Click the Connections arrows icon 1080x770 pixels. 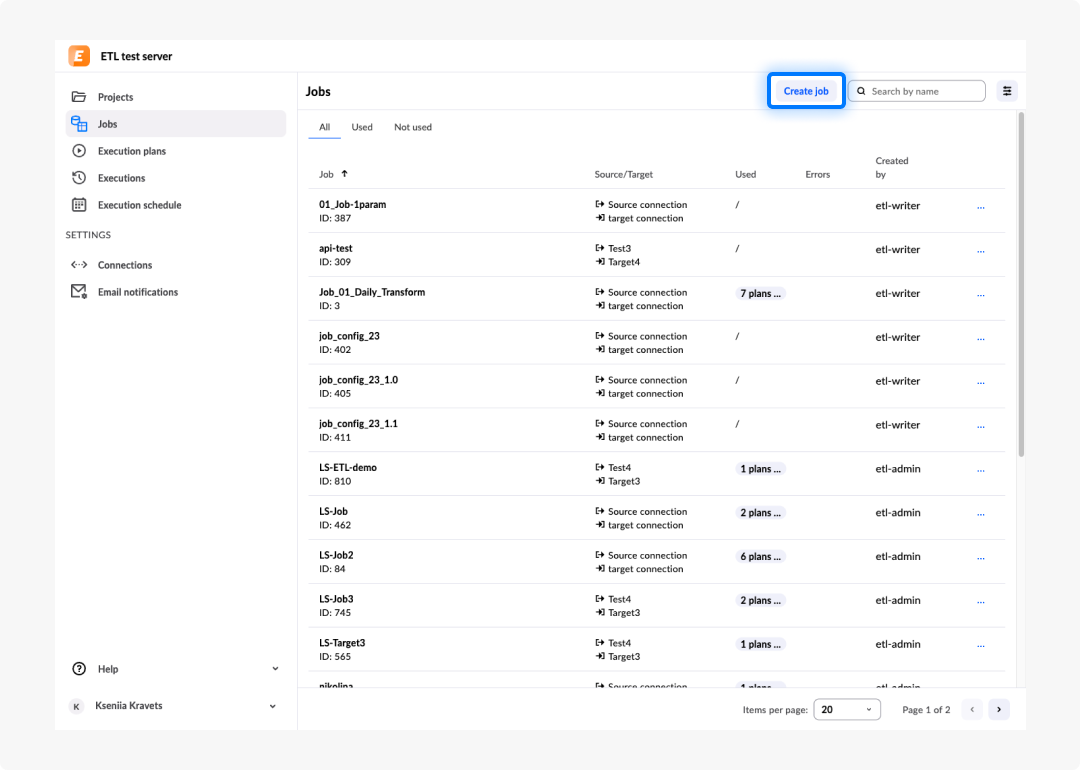click(79, 264)
